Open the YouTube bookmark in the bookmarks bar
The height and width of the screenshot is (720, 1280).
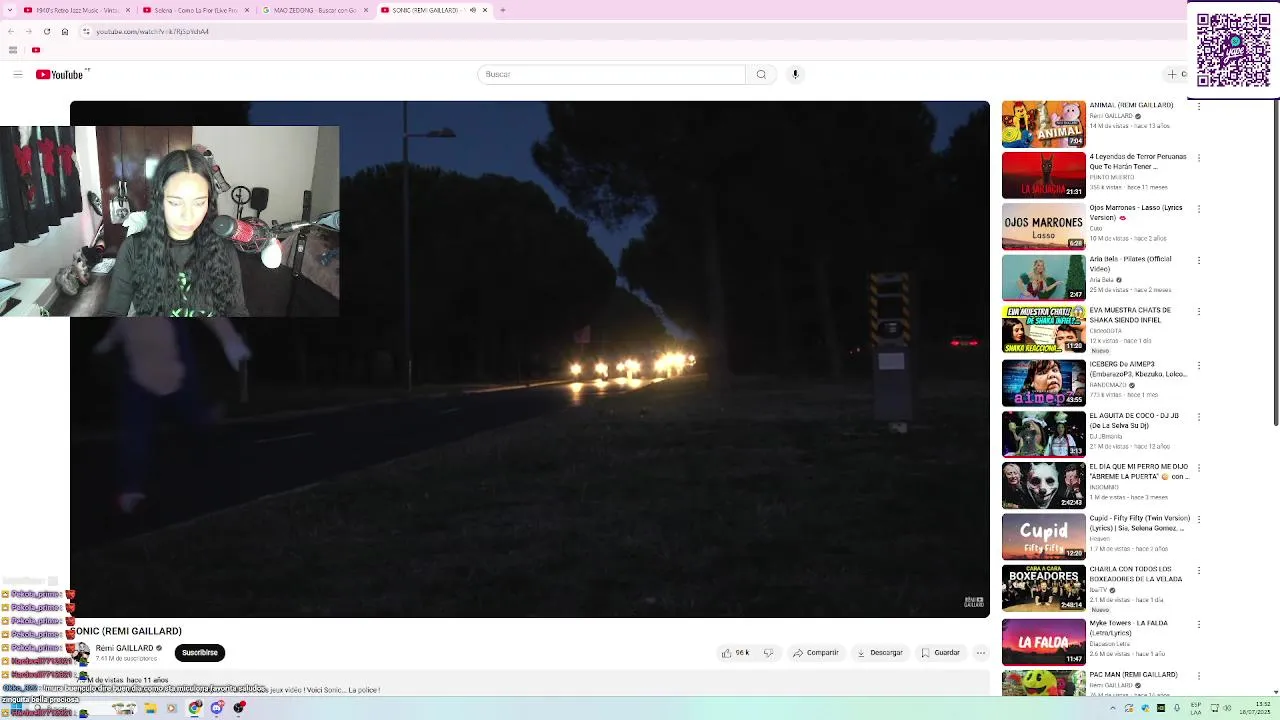pos(36,50)
